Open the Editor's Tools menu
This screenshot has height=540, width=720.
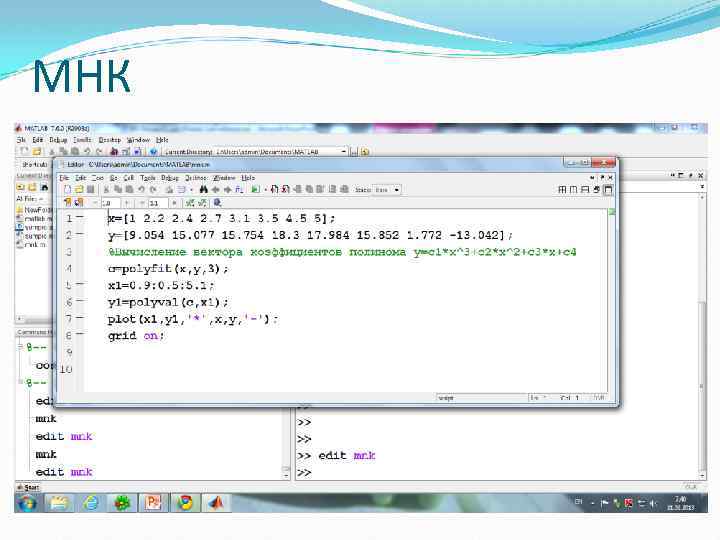click(148, 178)
